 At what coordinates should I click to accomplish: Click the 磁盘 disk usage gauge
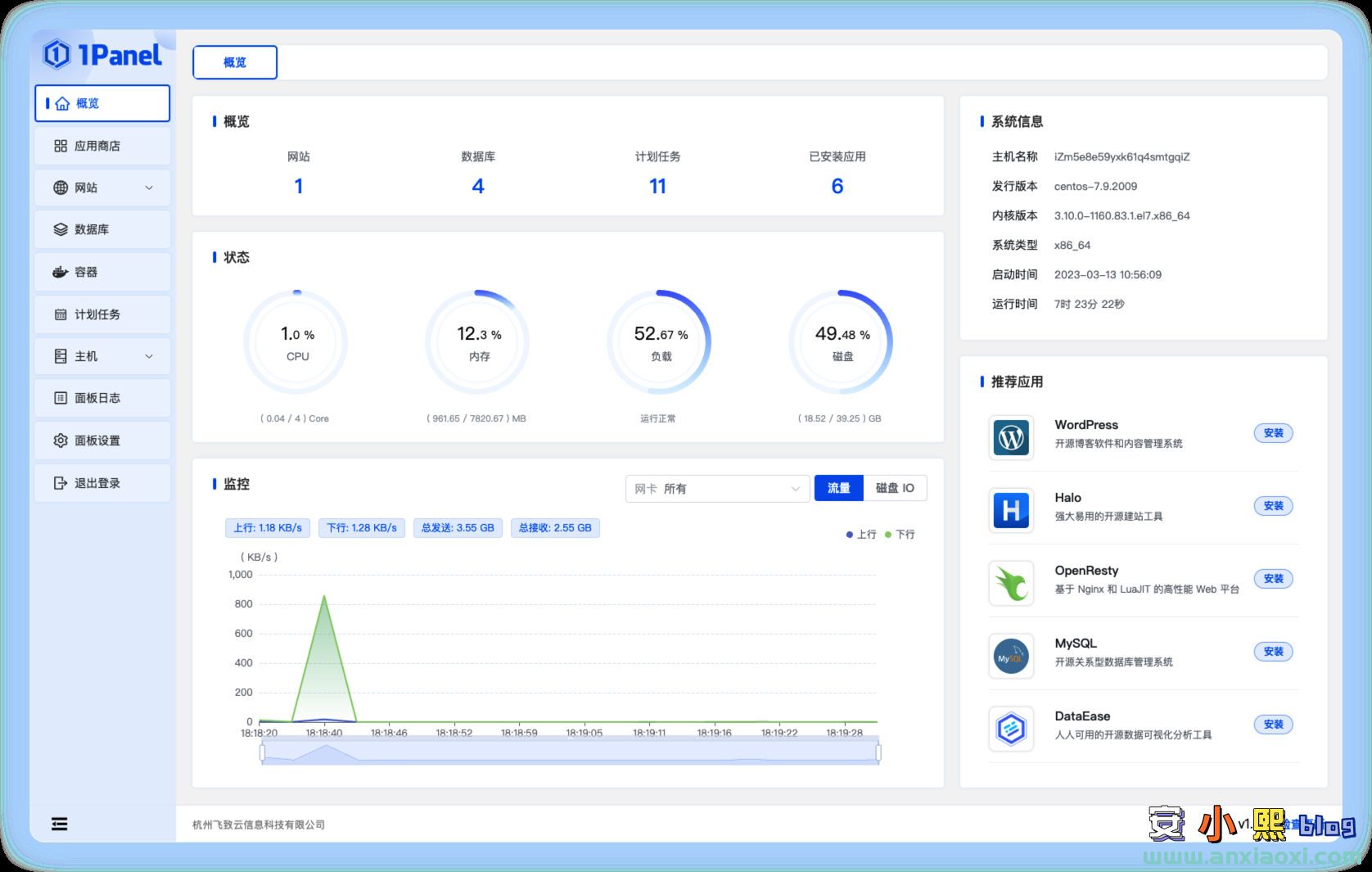pos(842,342)
